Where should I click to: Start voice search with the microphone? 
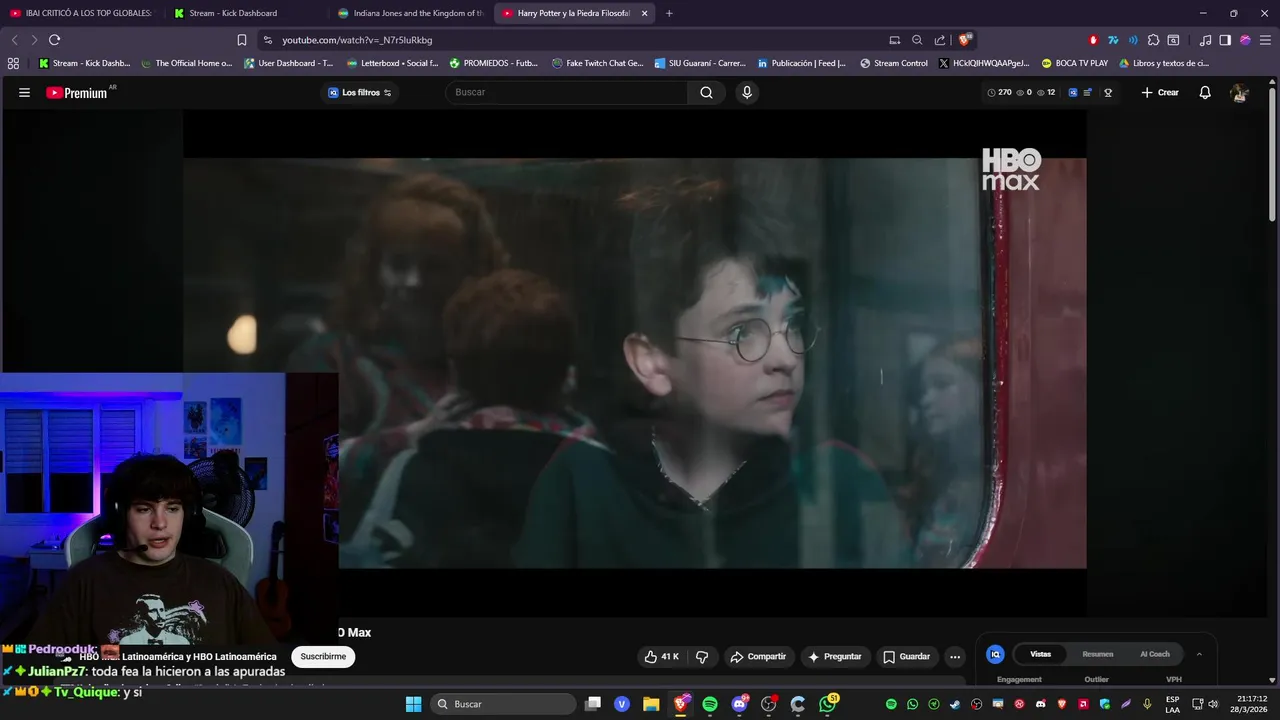coord(746,92)
